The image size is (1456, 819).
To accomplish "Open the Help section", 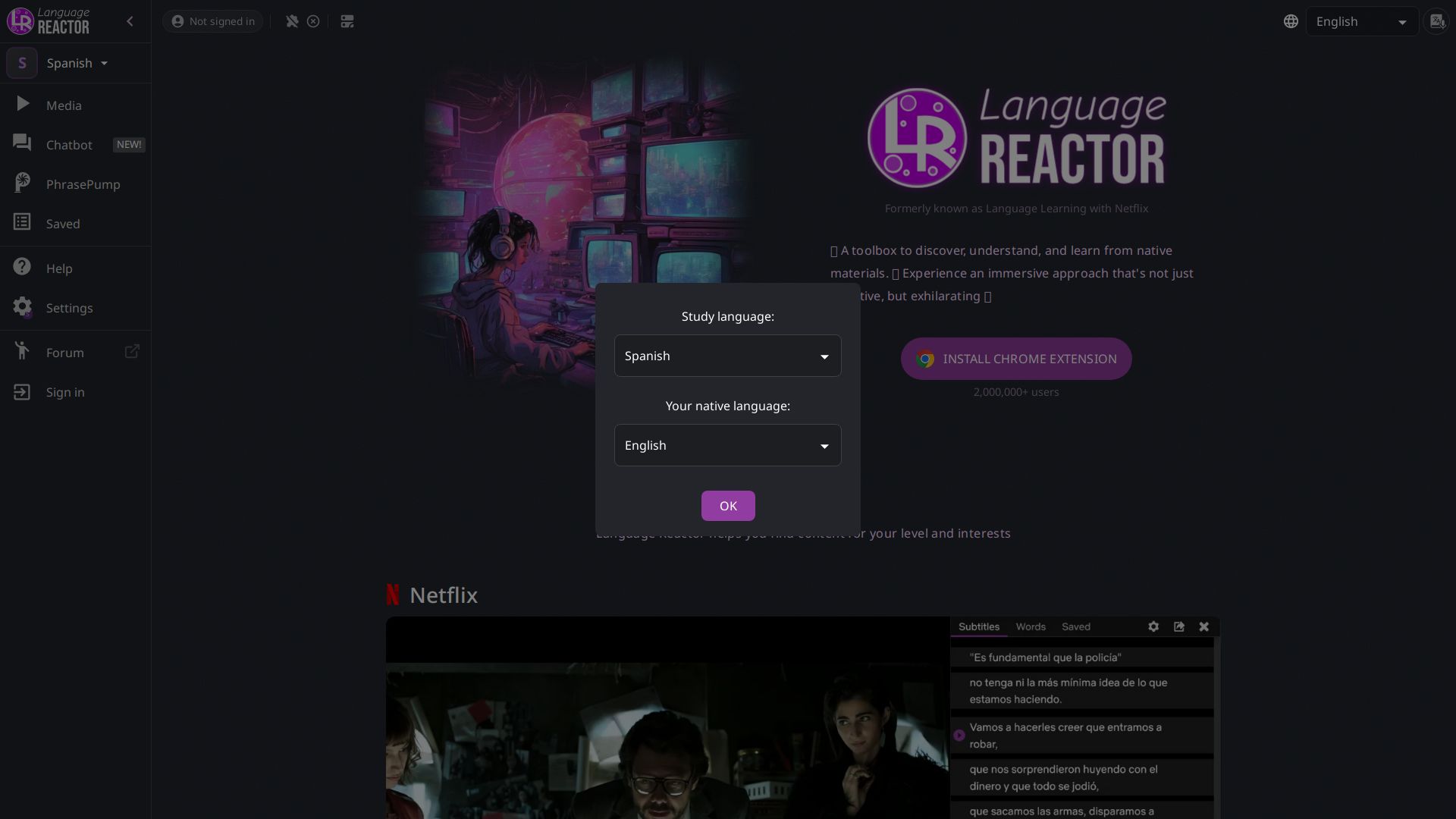I will (x=58, y=268).
